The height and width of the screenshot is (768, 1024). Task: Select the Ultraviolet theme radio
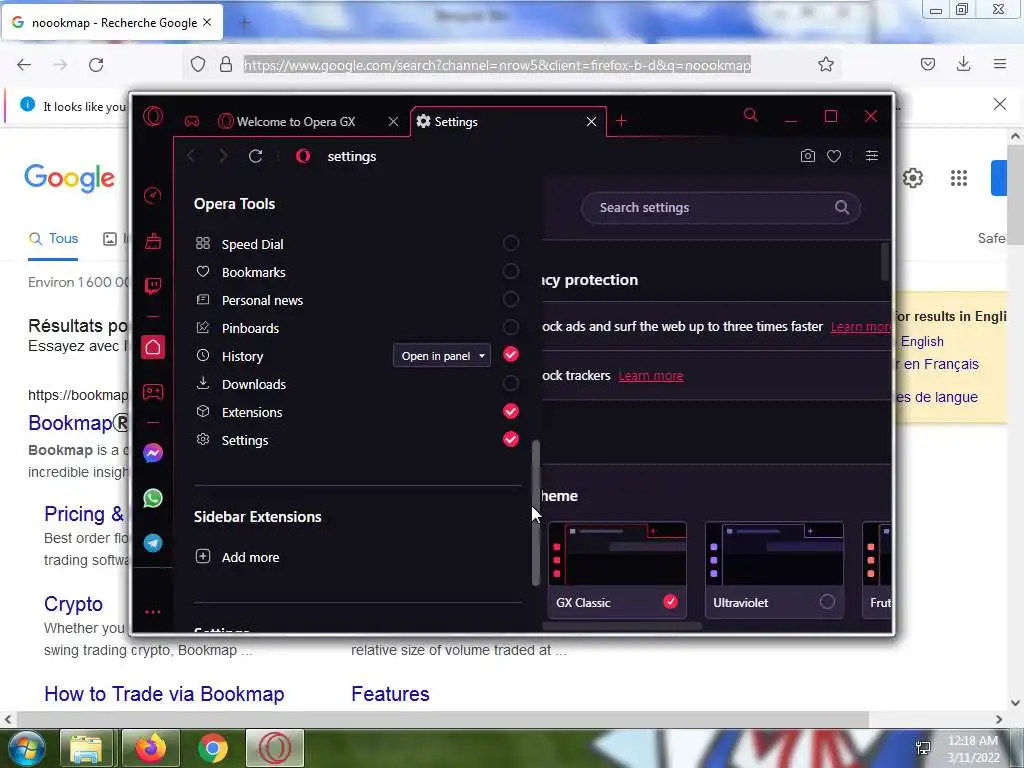(827, 601)
